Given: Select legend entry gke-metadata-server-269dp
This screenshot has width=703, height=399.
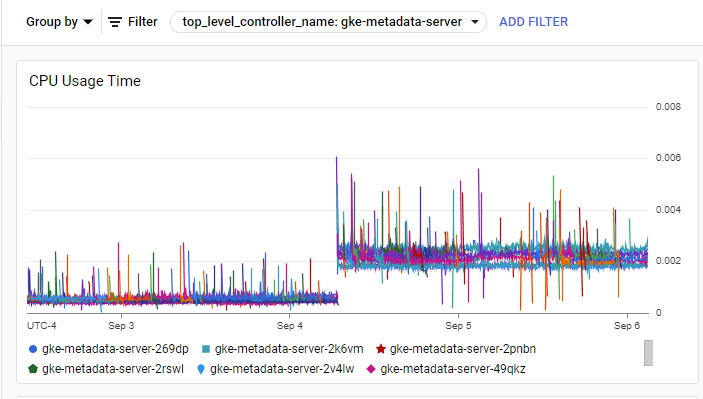Looking at the screenshot, I should (x=108, y=349).
